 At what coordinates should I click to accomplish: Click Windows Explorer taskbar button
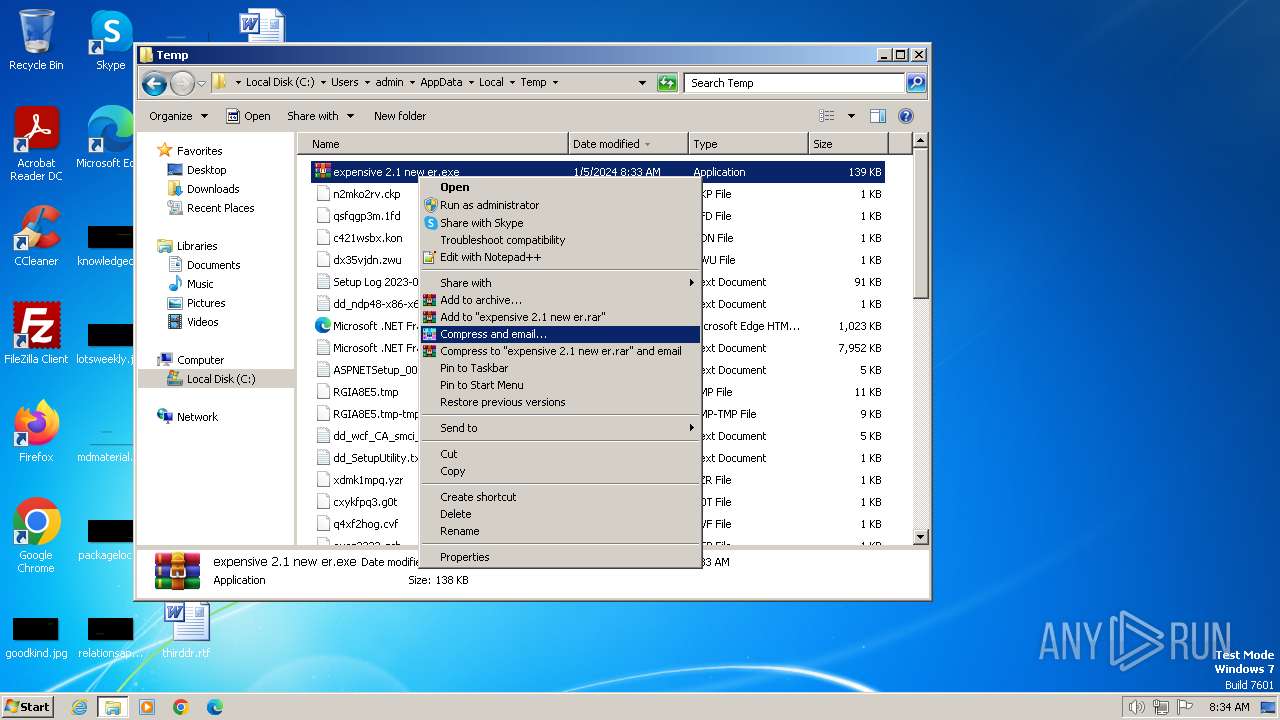(112, 707)
